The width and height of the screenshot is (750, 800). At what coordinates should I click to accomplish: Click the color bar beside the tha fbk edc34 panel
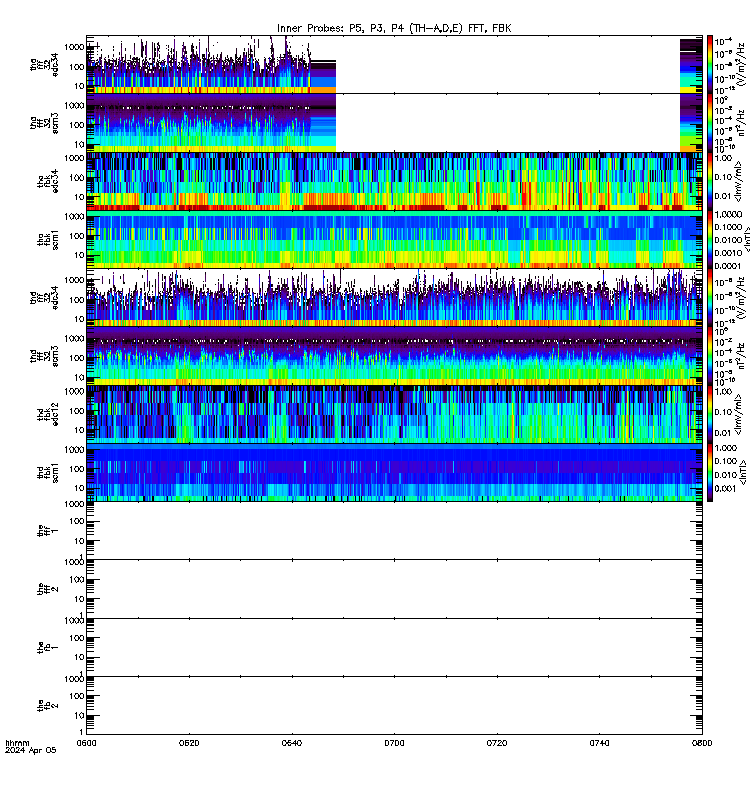(710, 181)
